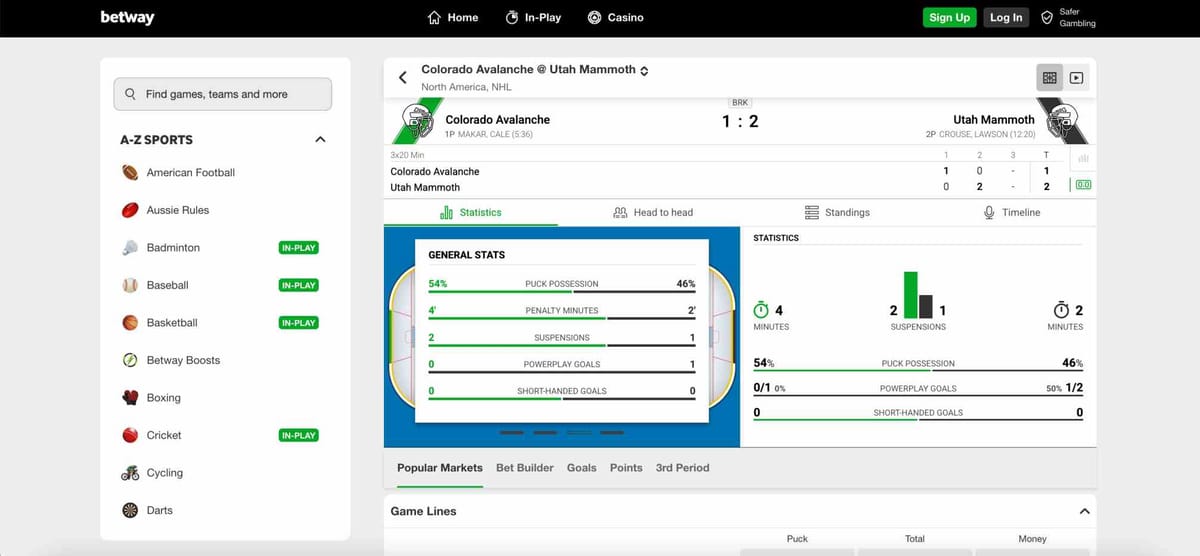Click Penalty Minutes row in General Stats
The height and width of the screenshot is (556, 1200).
[x=562, y=311]
